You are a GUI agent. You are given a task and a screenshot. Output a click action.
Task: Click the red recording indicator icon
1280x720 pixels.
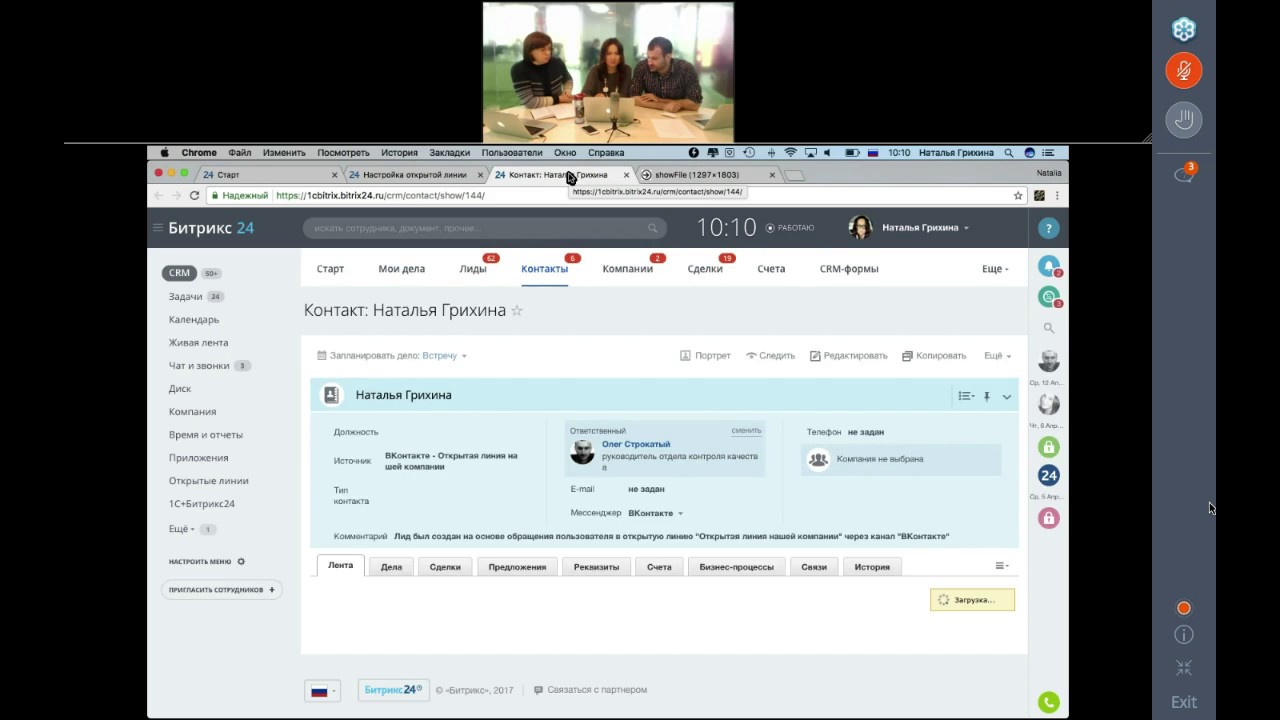[x=1184, y=608]
